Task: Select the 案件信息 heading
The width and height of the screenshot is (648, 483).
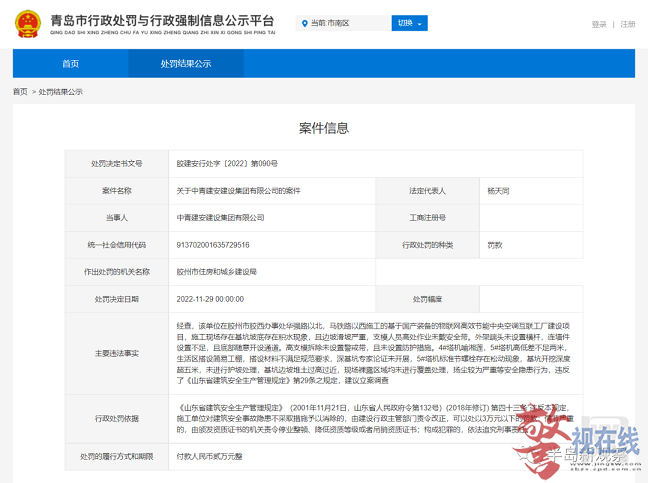Action: tap(324, 128)
